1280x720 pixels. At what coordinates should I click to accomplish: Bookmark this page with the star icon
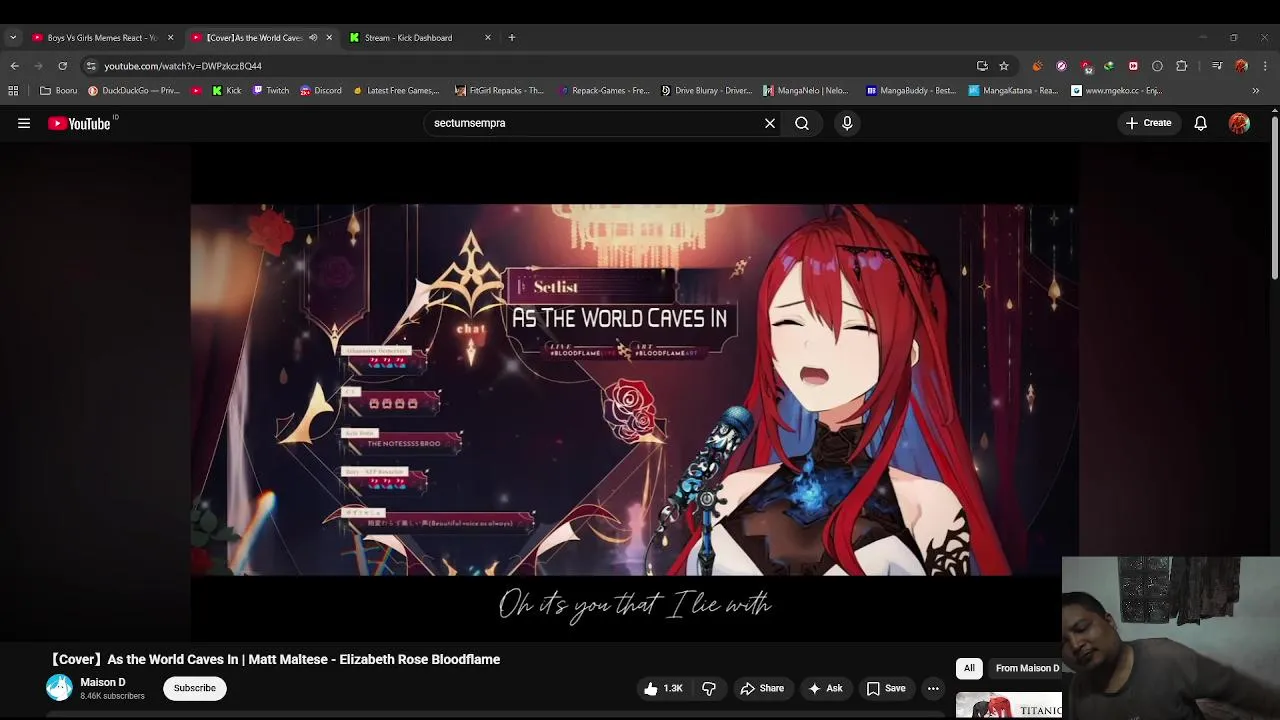click(1004, 66)
